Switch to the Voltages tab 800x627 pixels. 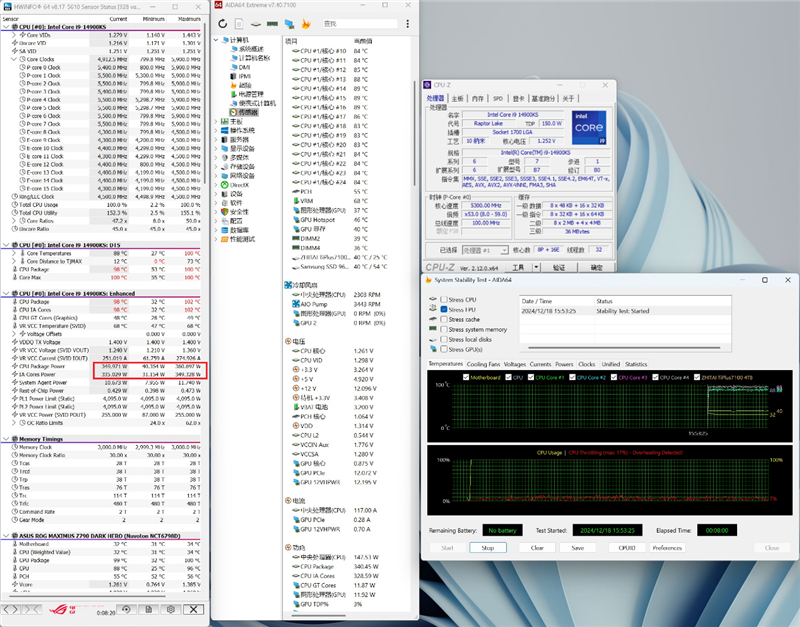514,364
